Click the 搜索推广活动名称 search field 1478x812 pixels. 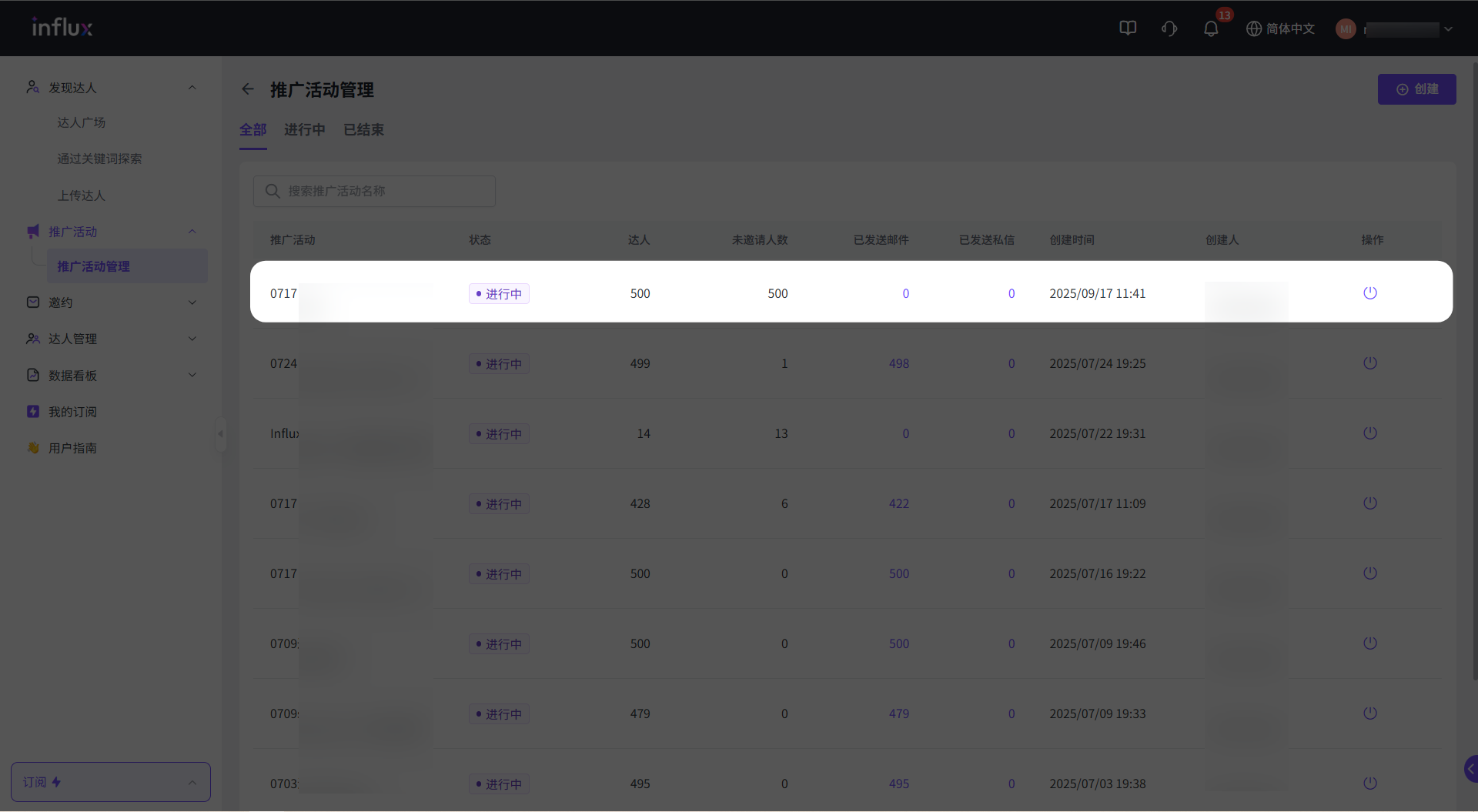[374, 191]
